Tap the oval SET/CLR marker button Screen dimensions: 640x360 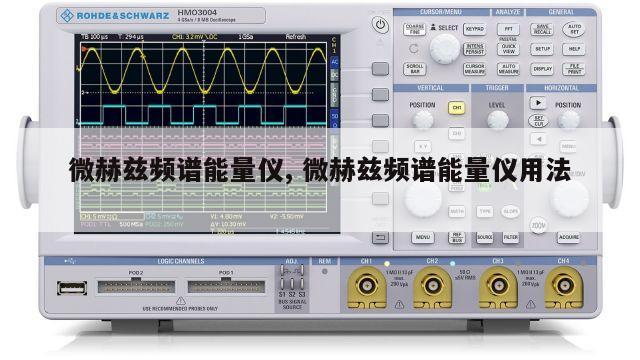539,121
